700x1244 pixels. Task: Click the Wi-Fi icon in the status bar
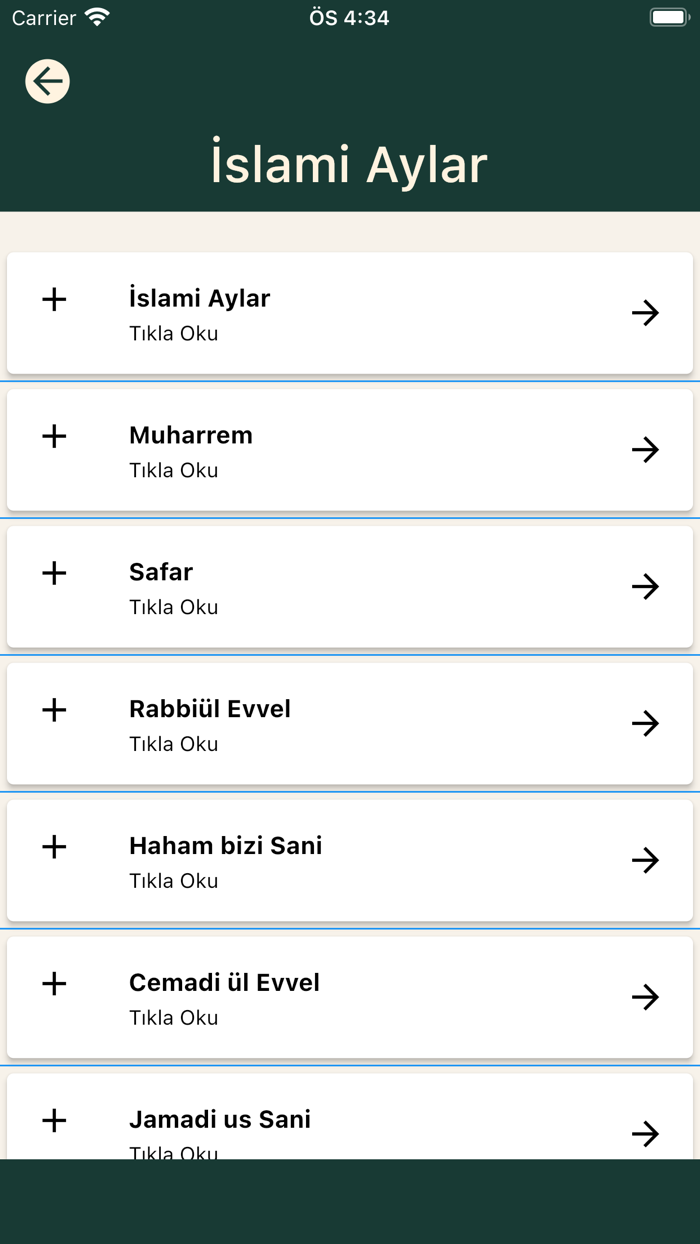pos(95,17)
